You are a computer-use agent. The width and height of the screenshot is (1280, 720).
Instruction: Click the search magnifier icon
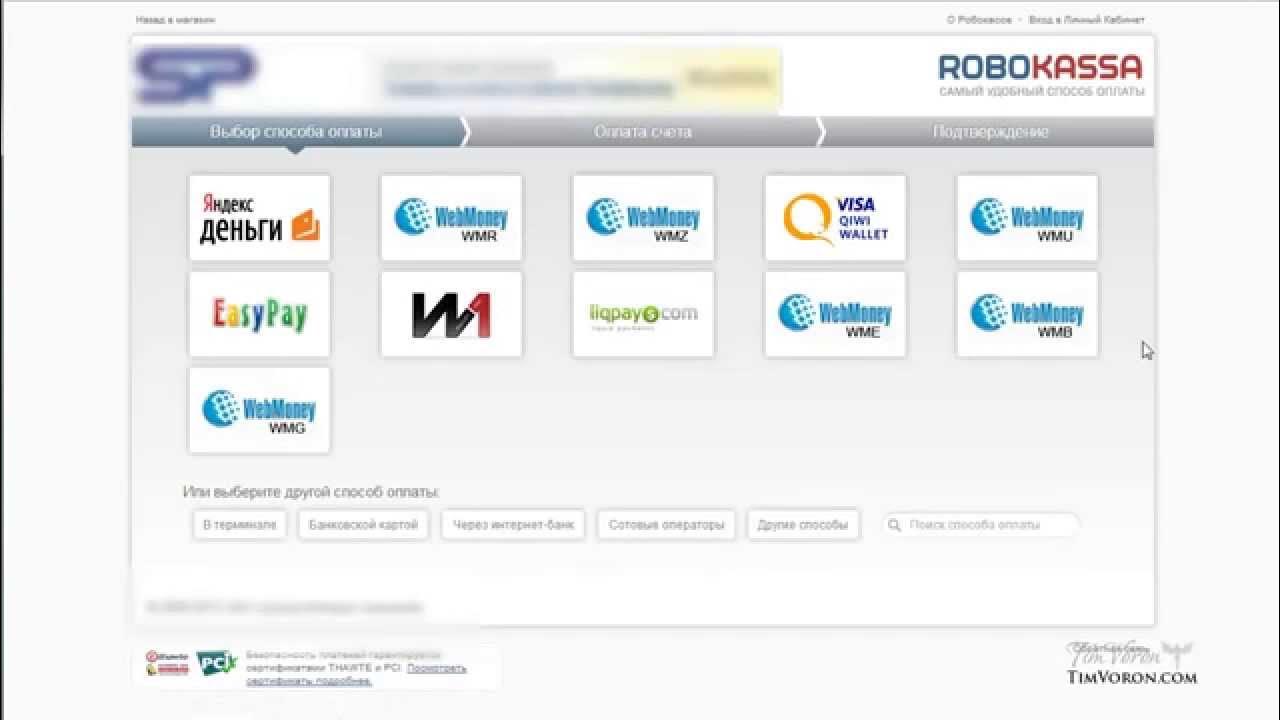point(895,525)
